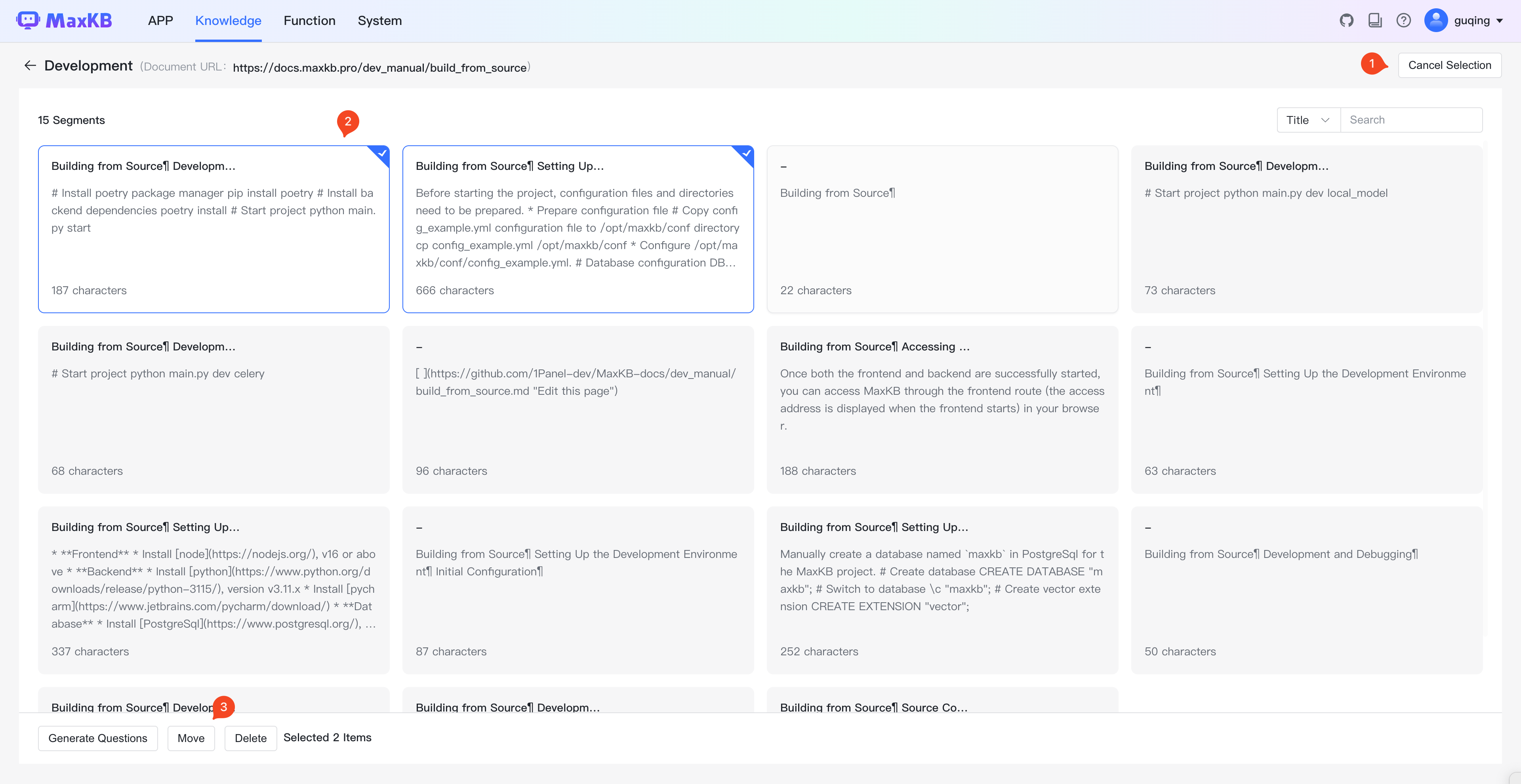Deselect the 187 characters segment checkmark
Viewport: 1521px width, 784px height.
pos(381,154)
